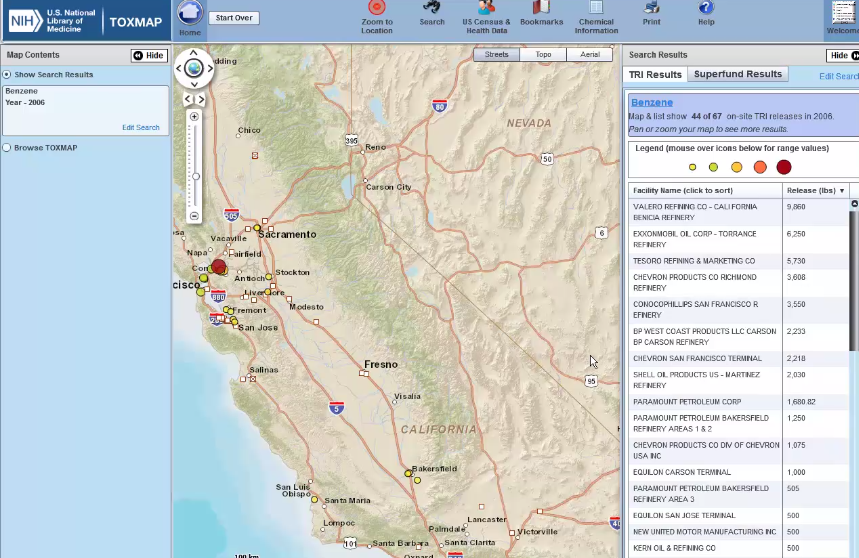Image resolution: width=859 pixels, height=558 pixels.
Task: Switch basemap to Streets
Action: pyautogui.click(x=496, y=54)
